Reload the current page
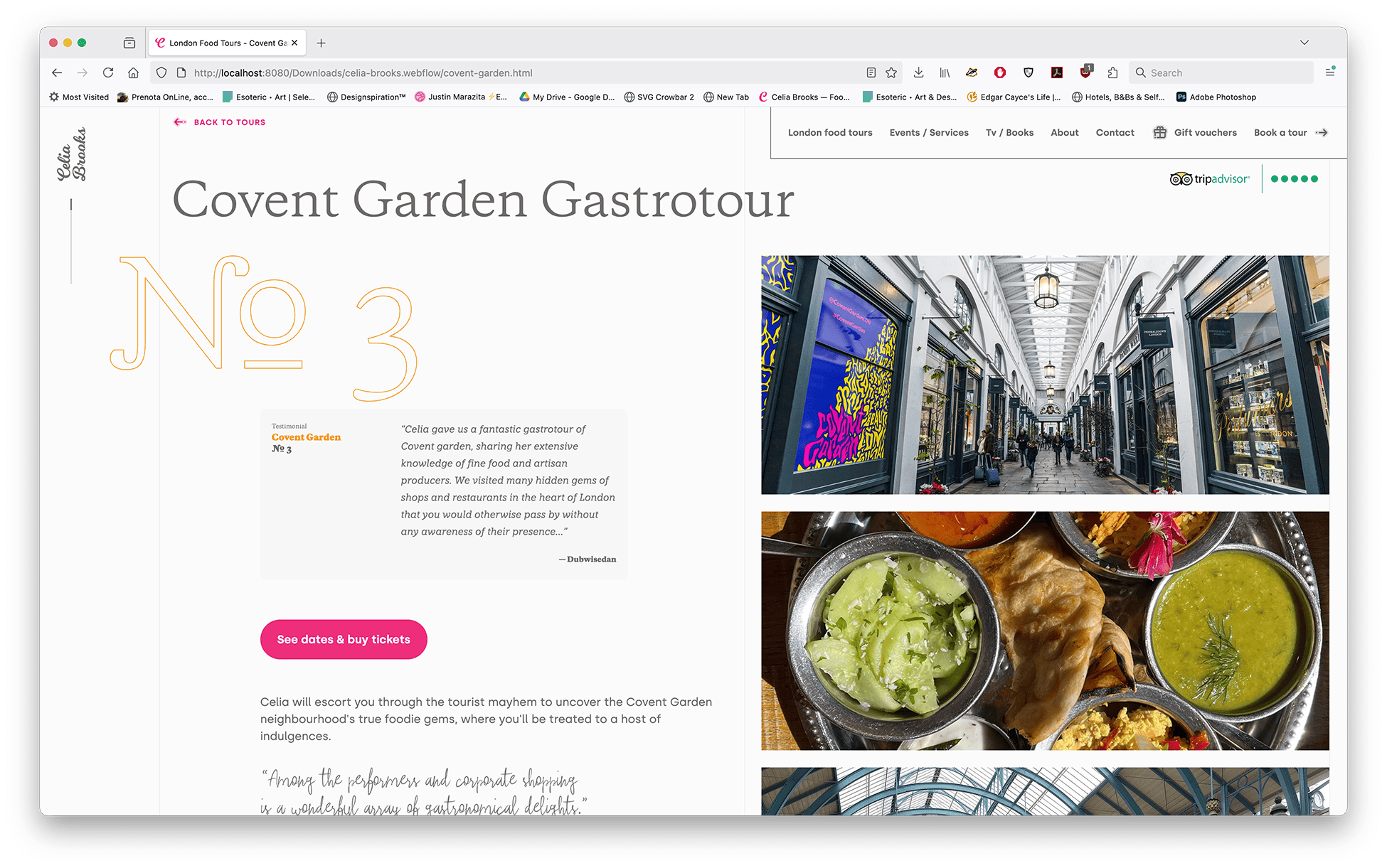The width and height of the screenshot is (1387, 868). [x=108, y=73]
